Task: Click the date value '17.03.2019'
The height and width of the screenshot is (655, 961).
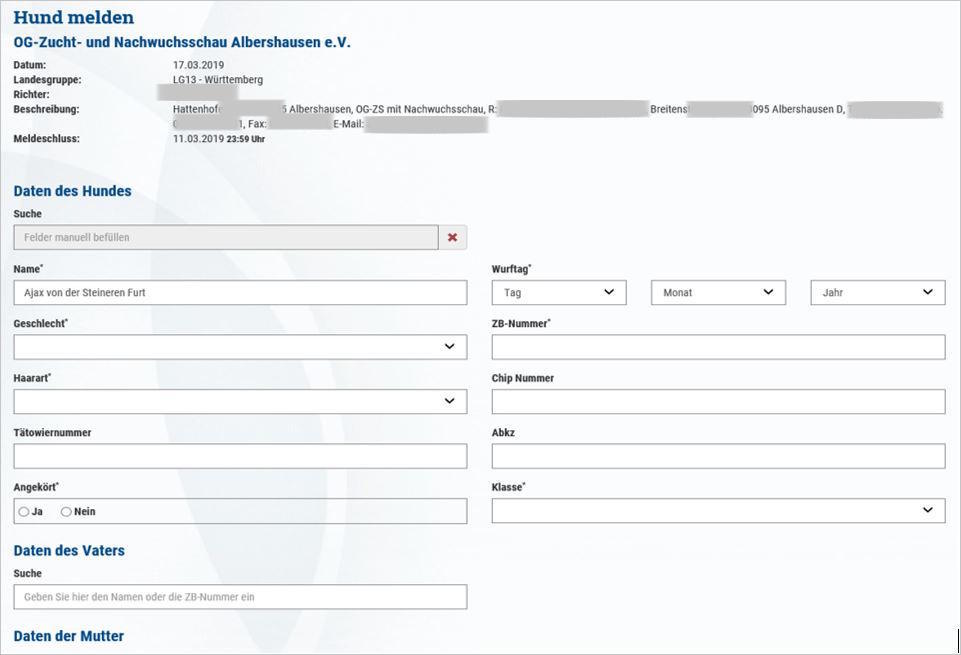Action: pyautogui.click(x=199, y=65)
